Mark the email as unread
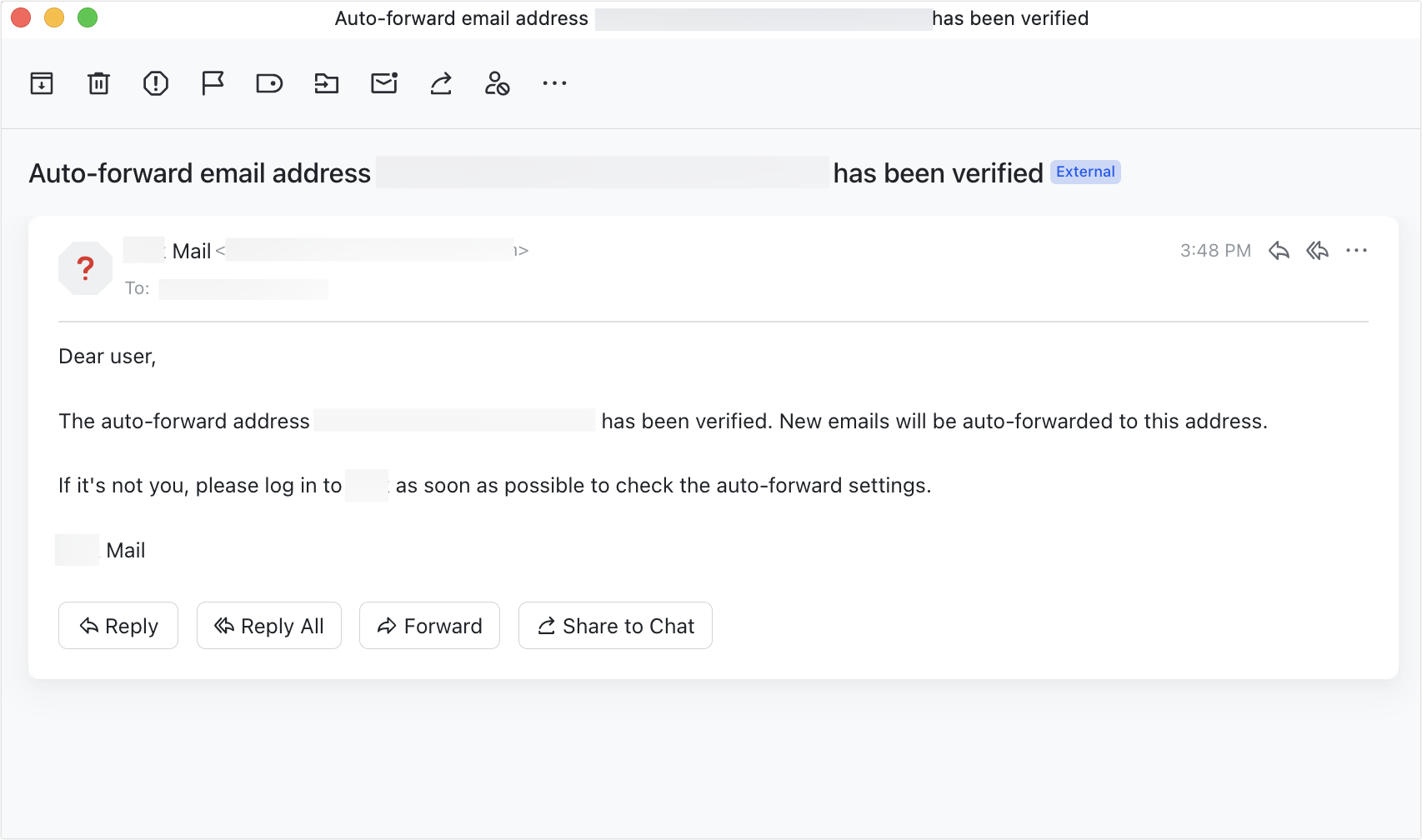The image size is (1422, 840). [383, 83]
